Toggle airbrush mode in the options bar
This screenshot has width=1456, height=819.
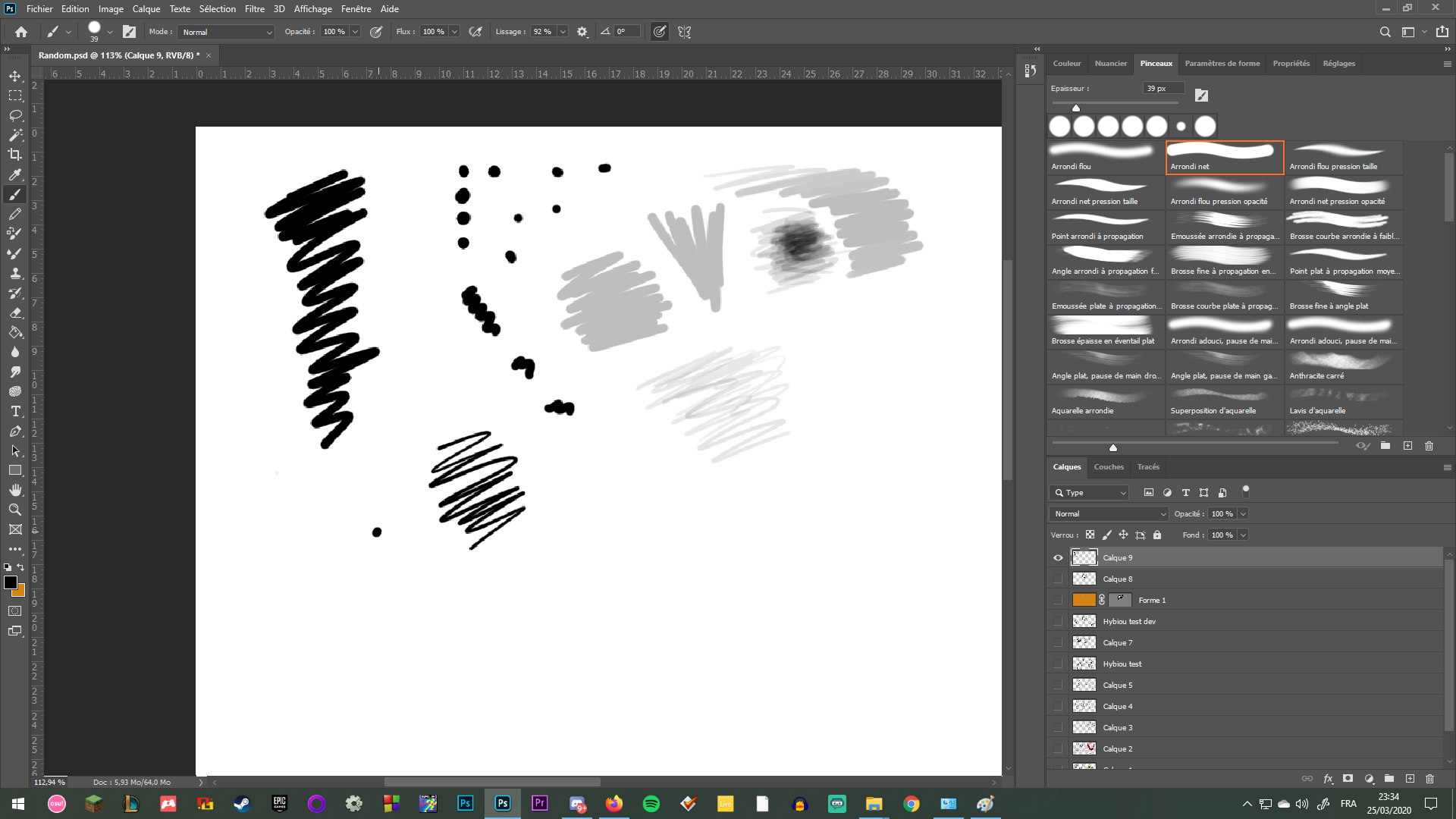tap(475, 32)
